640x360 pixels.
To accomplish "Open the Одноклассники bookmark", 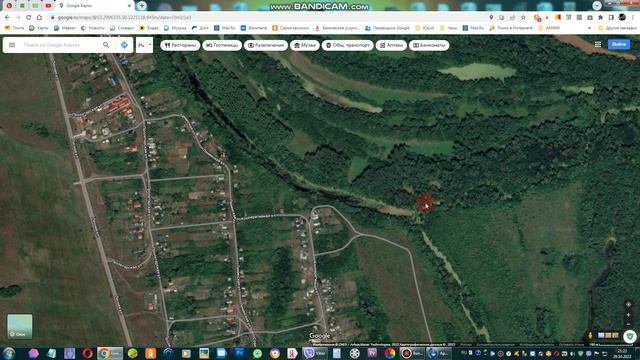I will 291,28.
